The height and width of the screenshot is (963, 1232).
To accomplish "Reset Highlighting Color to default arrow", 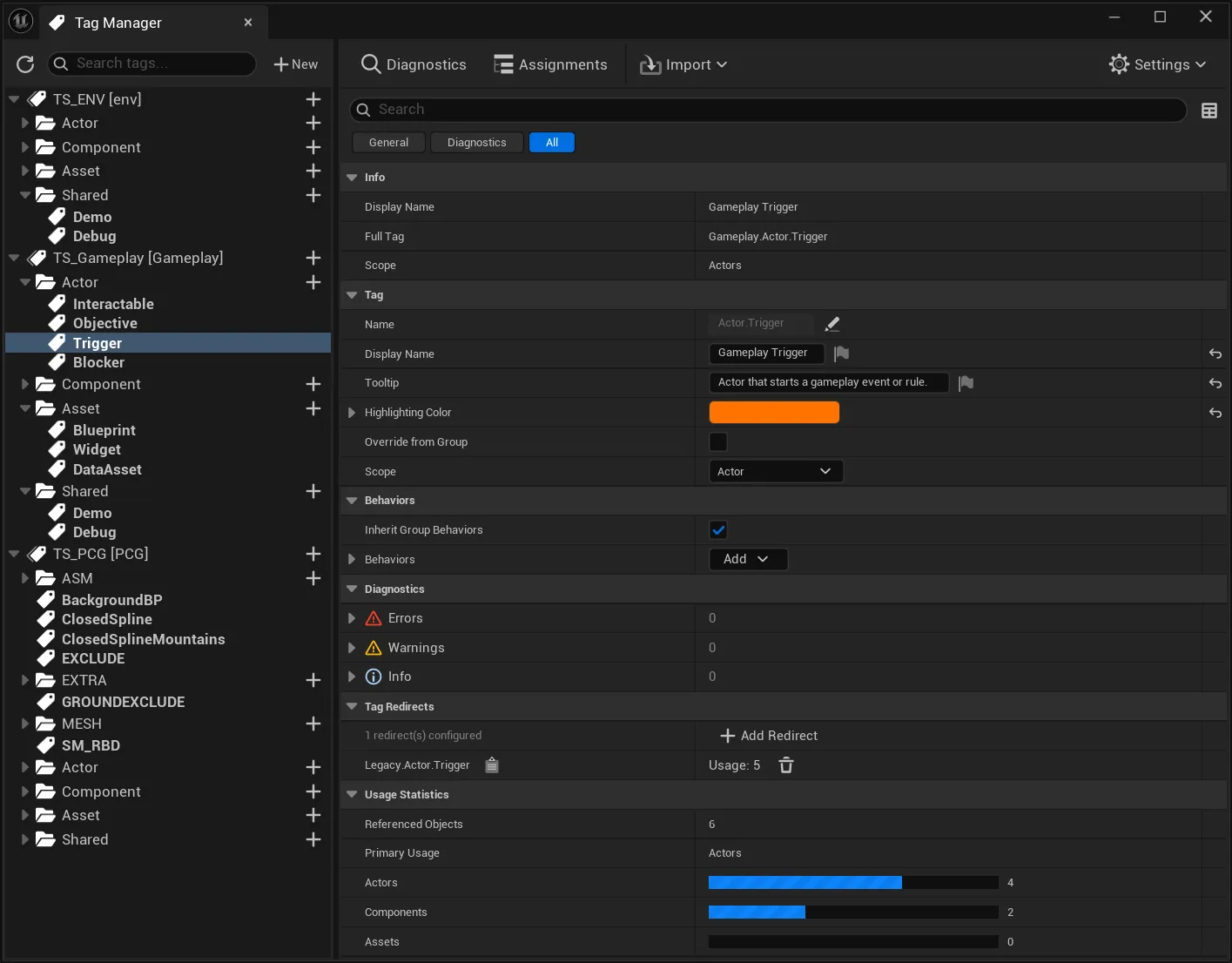I will [x=1215, y=413].
